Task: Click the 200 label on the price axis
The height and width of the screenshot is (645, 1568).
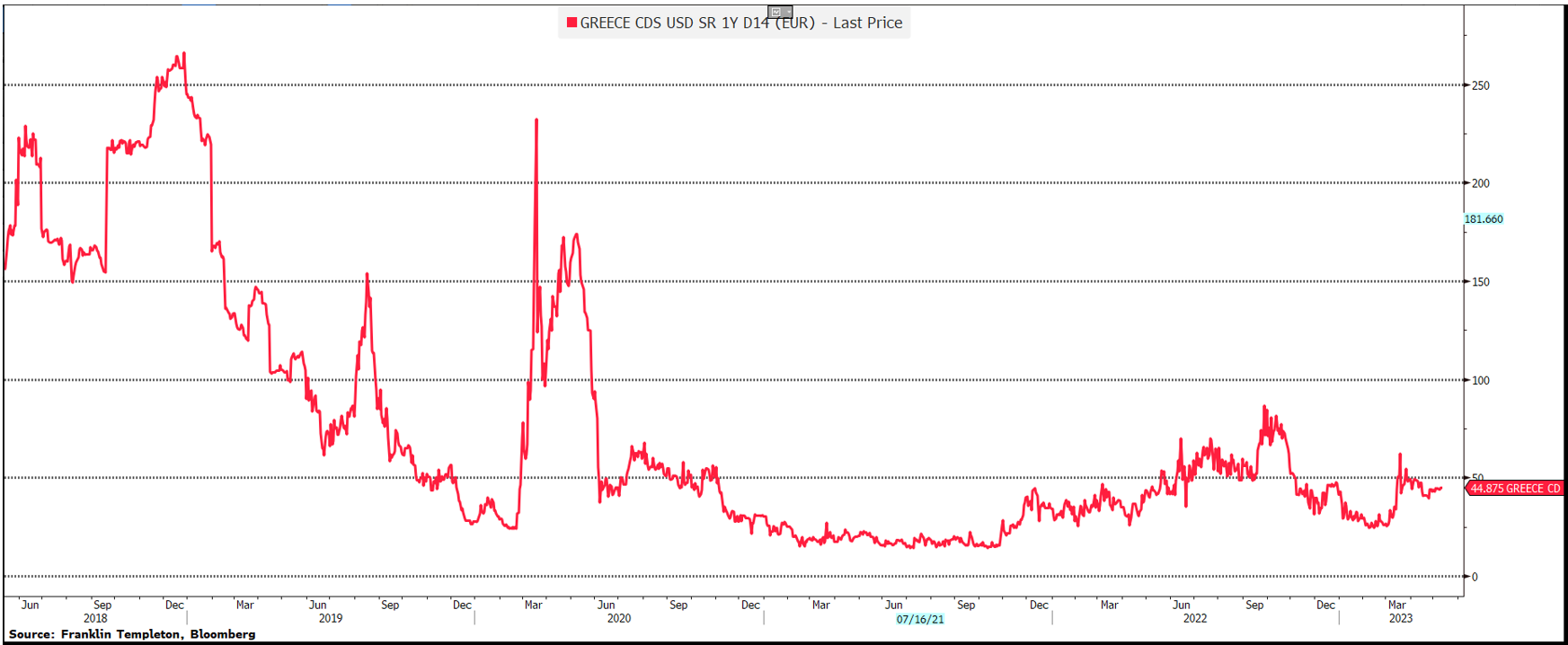Action: [1480, 183]
